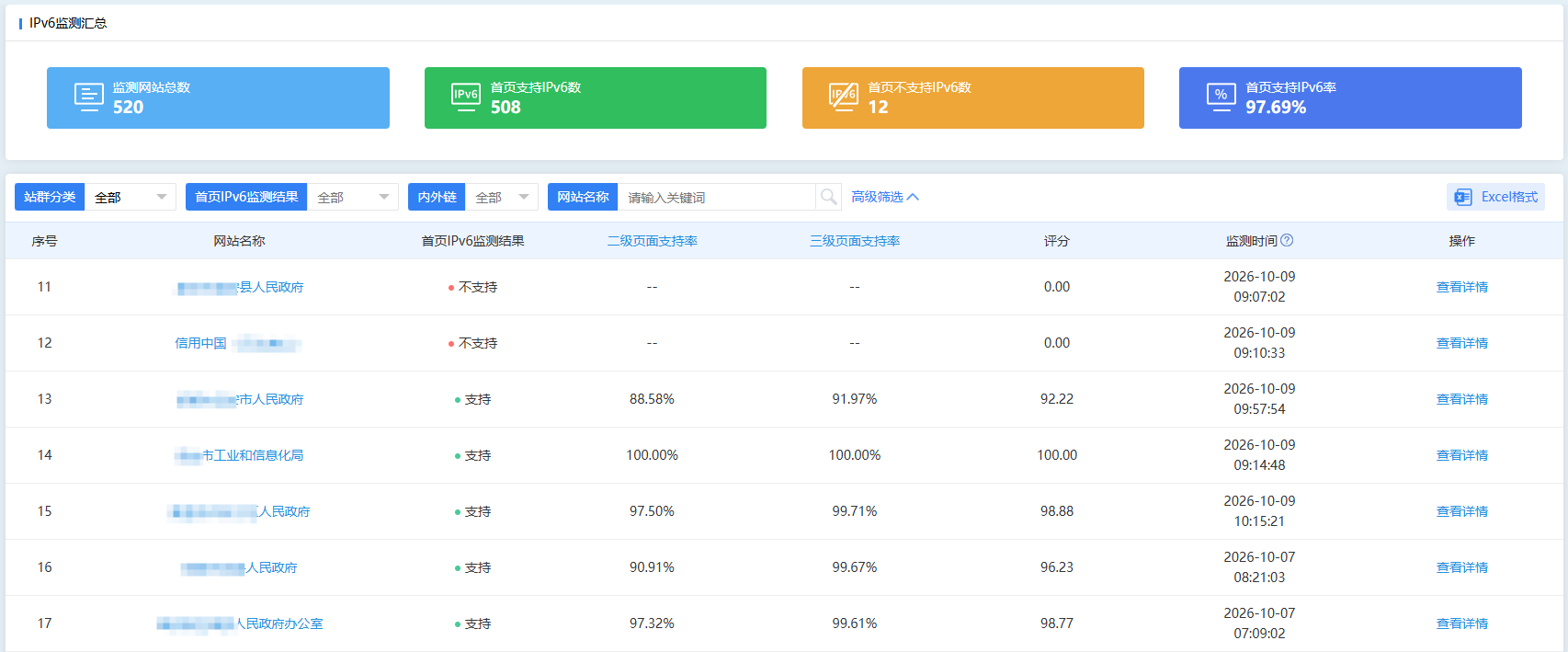Screen dimensions: 1568x652
Task: Open the 首页支持IPv6数 508 card
Action: coord(596,97)
